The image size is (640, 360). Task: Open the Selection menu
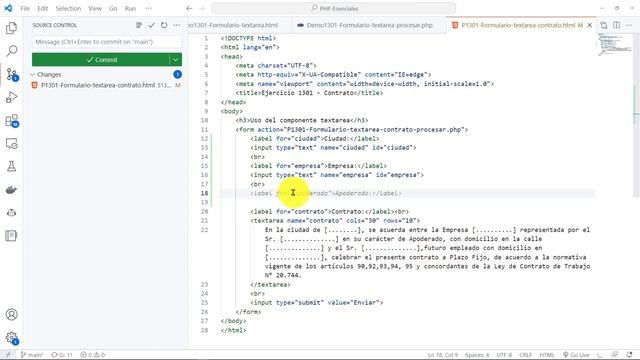68,8
